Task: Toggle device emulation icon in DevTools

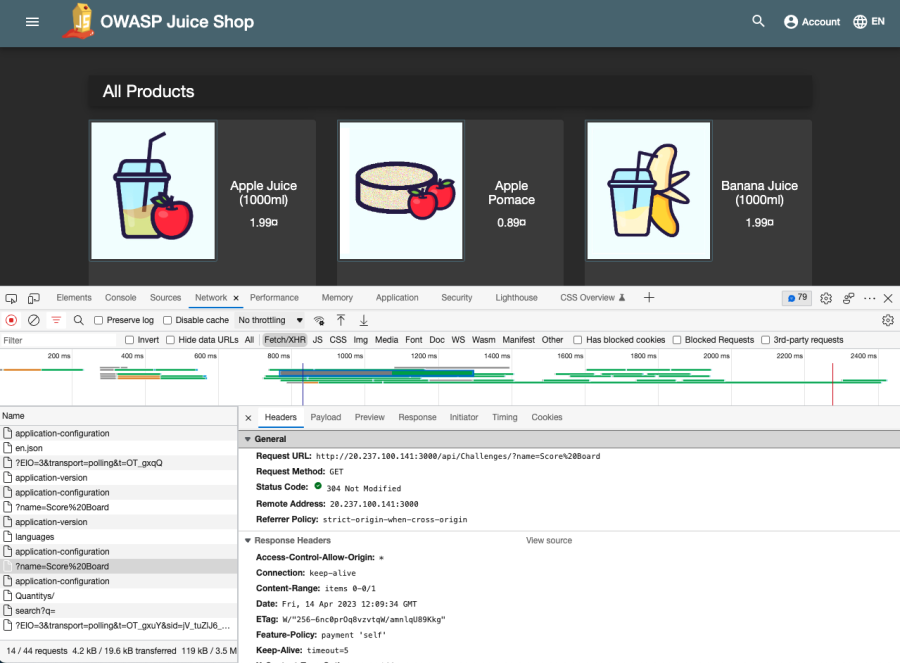Action: 34,298
